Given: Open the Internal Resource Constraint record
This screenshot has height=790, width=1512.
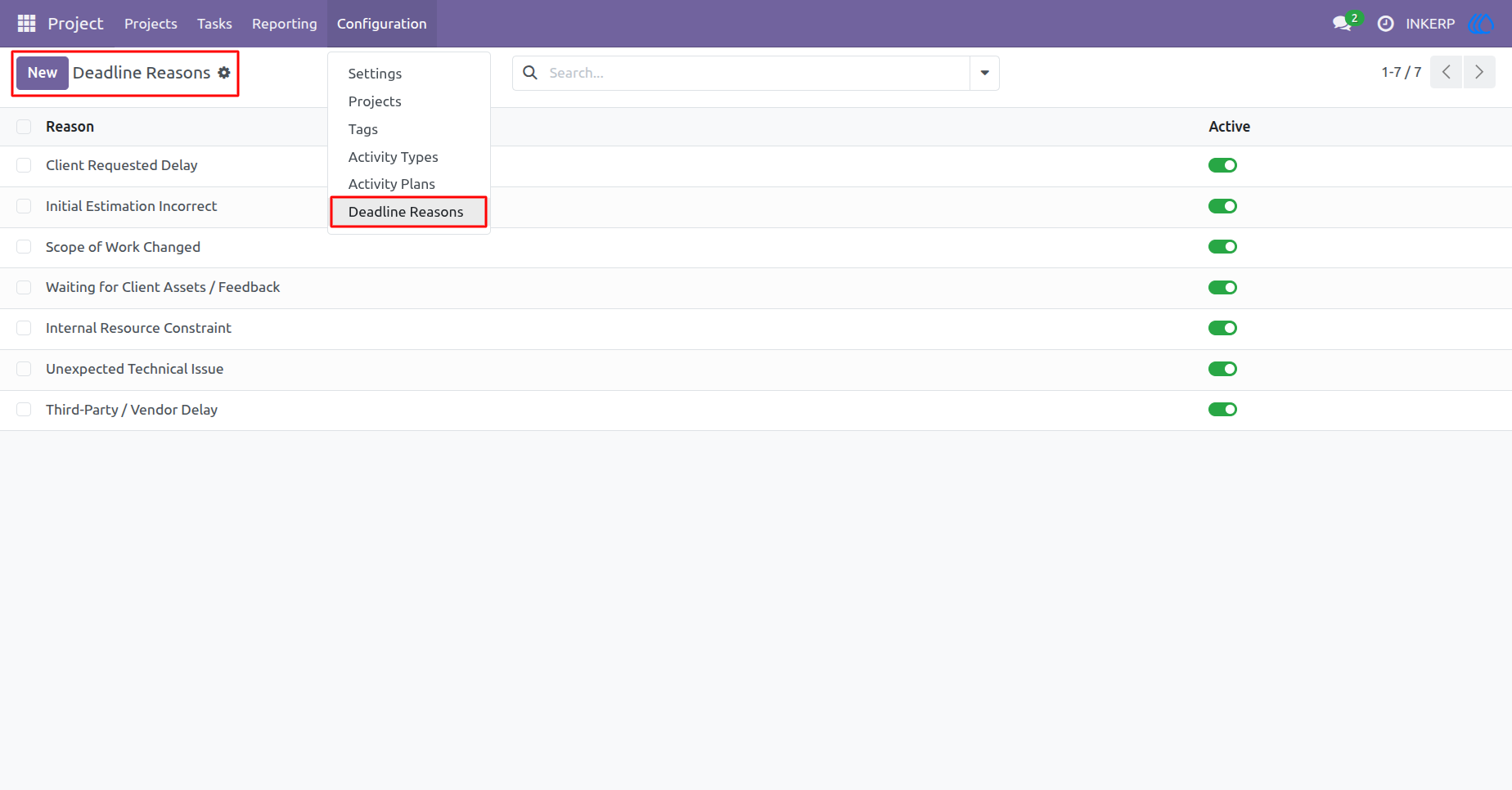Looking at the screenshot, I should (138, 328).
